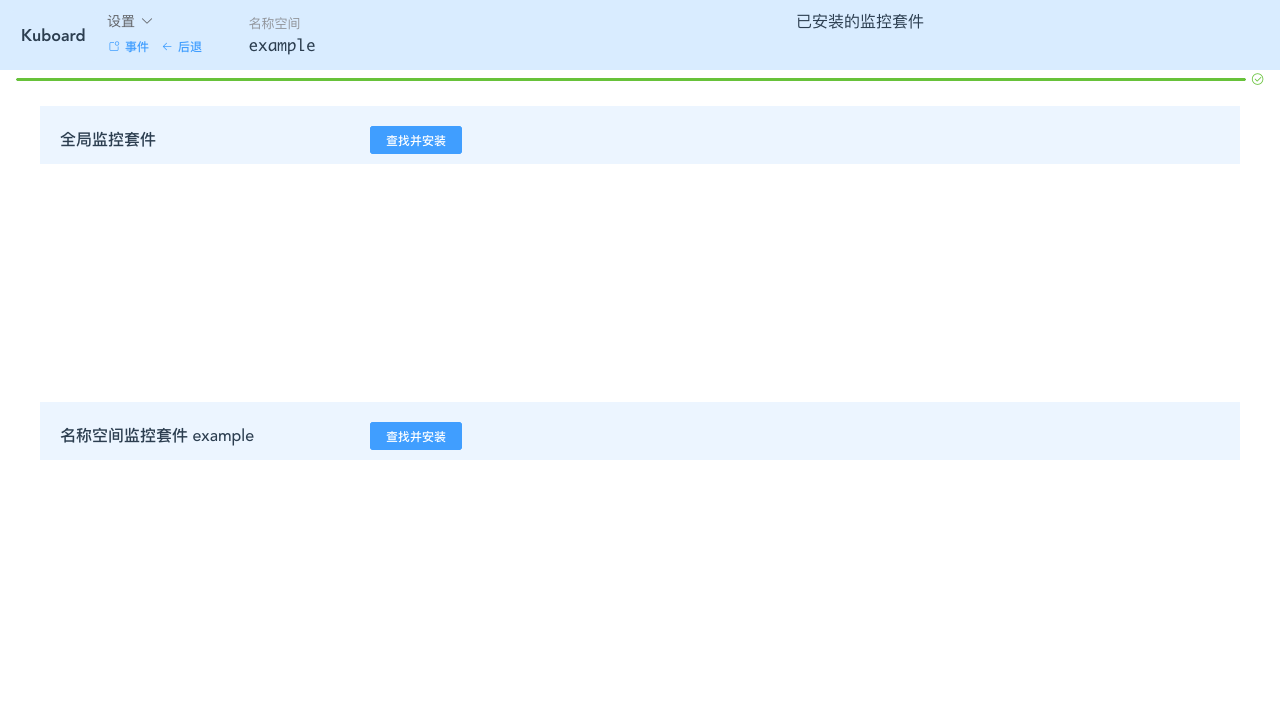
Task: Click the 后退 link to go back
Action: point(190,46)
